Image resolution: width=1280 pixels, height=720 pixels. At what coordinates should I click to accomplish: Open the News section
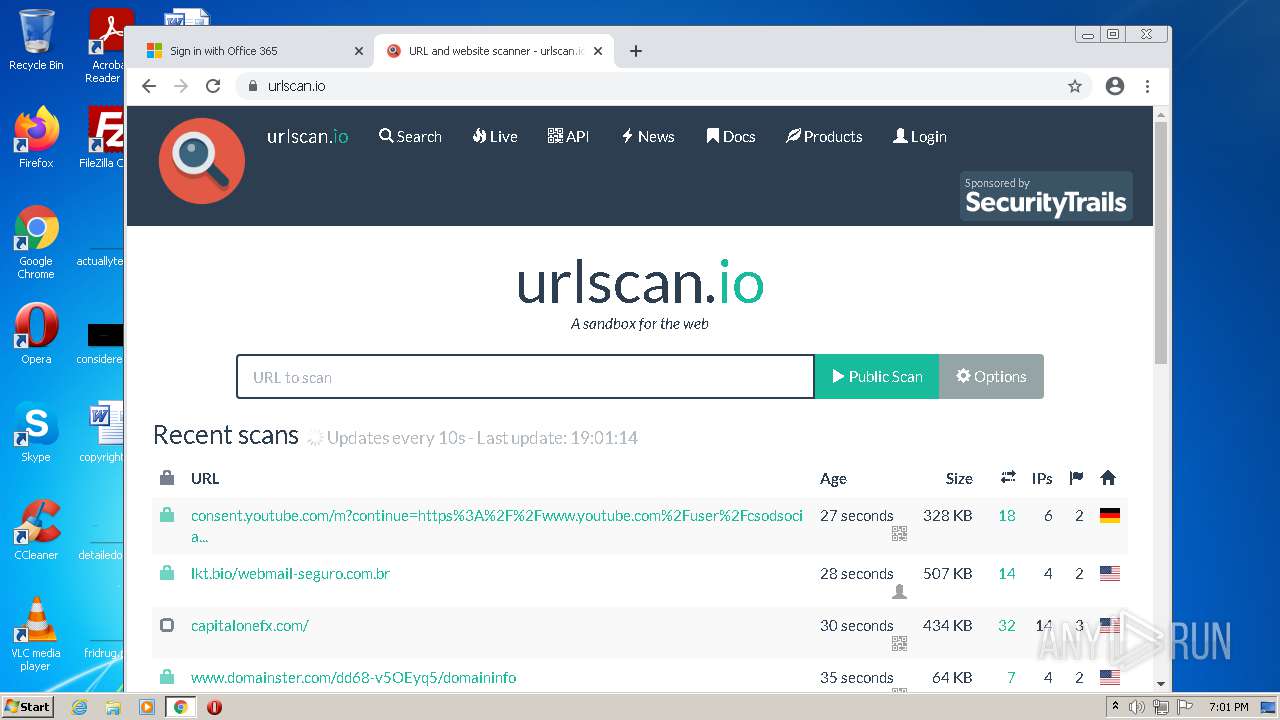[648, 137]
